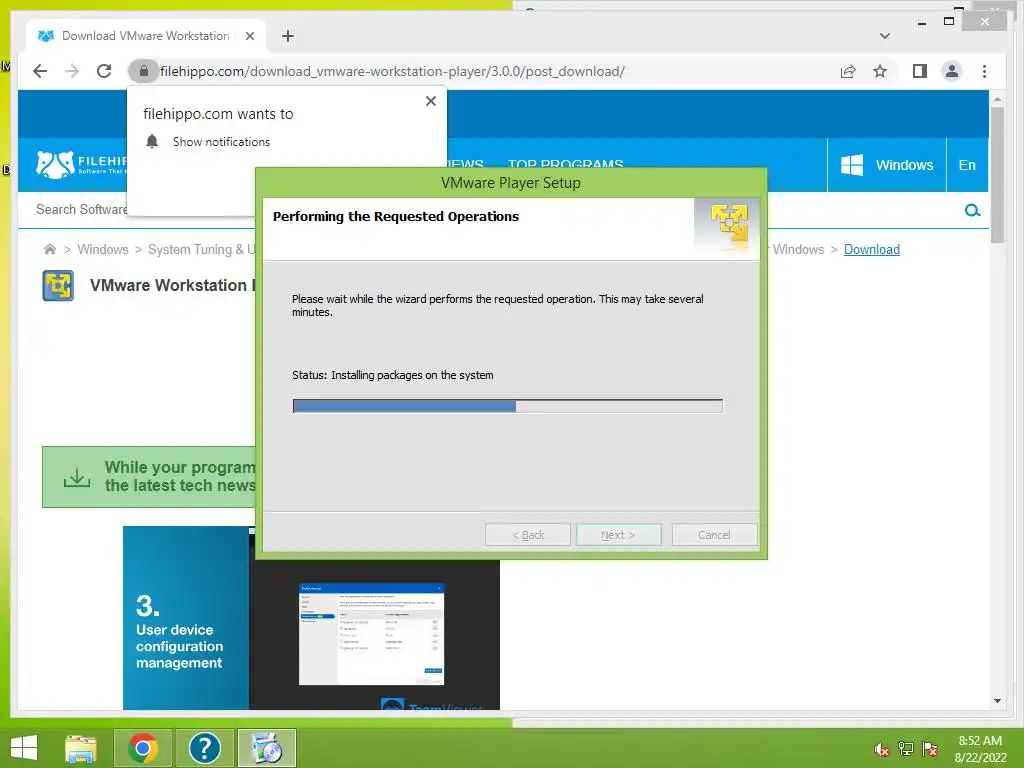This screenshot has width=1024, height=768.
Task: Click the network tray icon
Action: 906,749
